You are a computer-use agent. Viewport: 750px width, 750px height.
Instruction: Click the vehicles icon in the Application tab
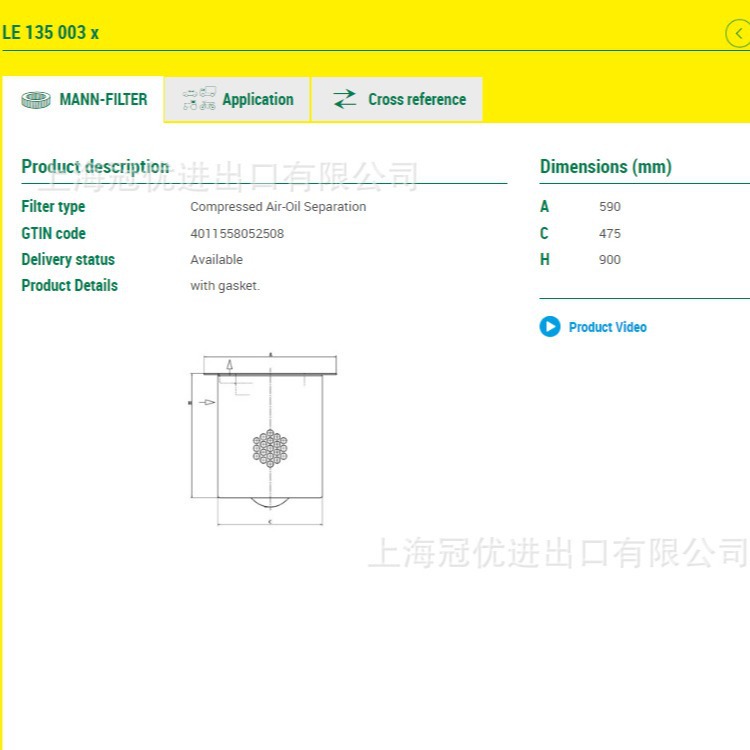(x=199, y=99)
